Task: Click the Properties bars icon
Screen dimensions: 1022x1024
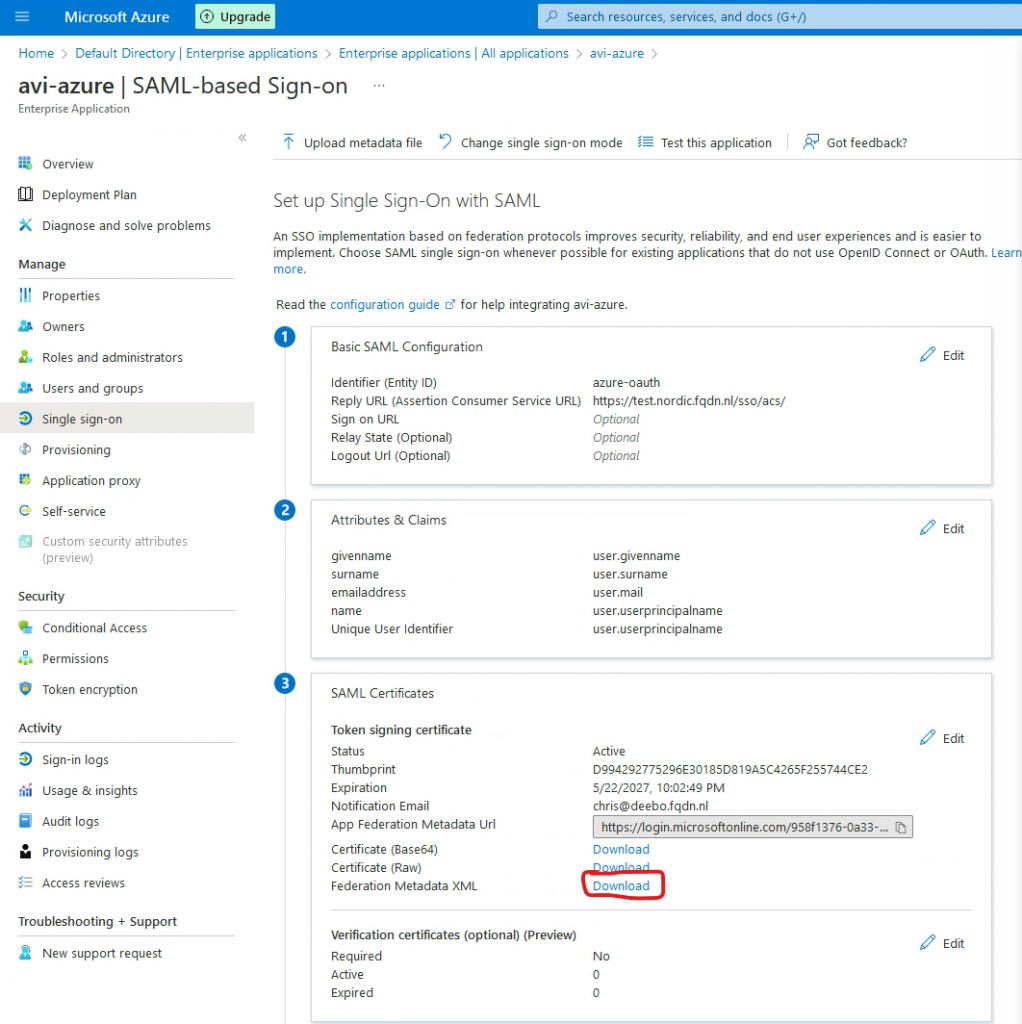Action: pos(25,295)
